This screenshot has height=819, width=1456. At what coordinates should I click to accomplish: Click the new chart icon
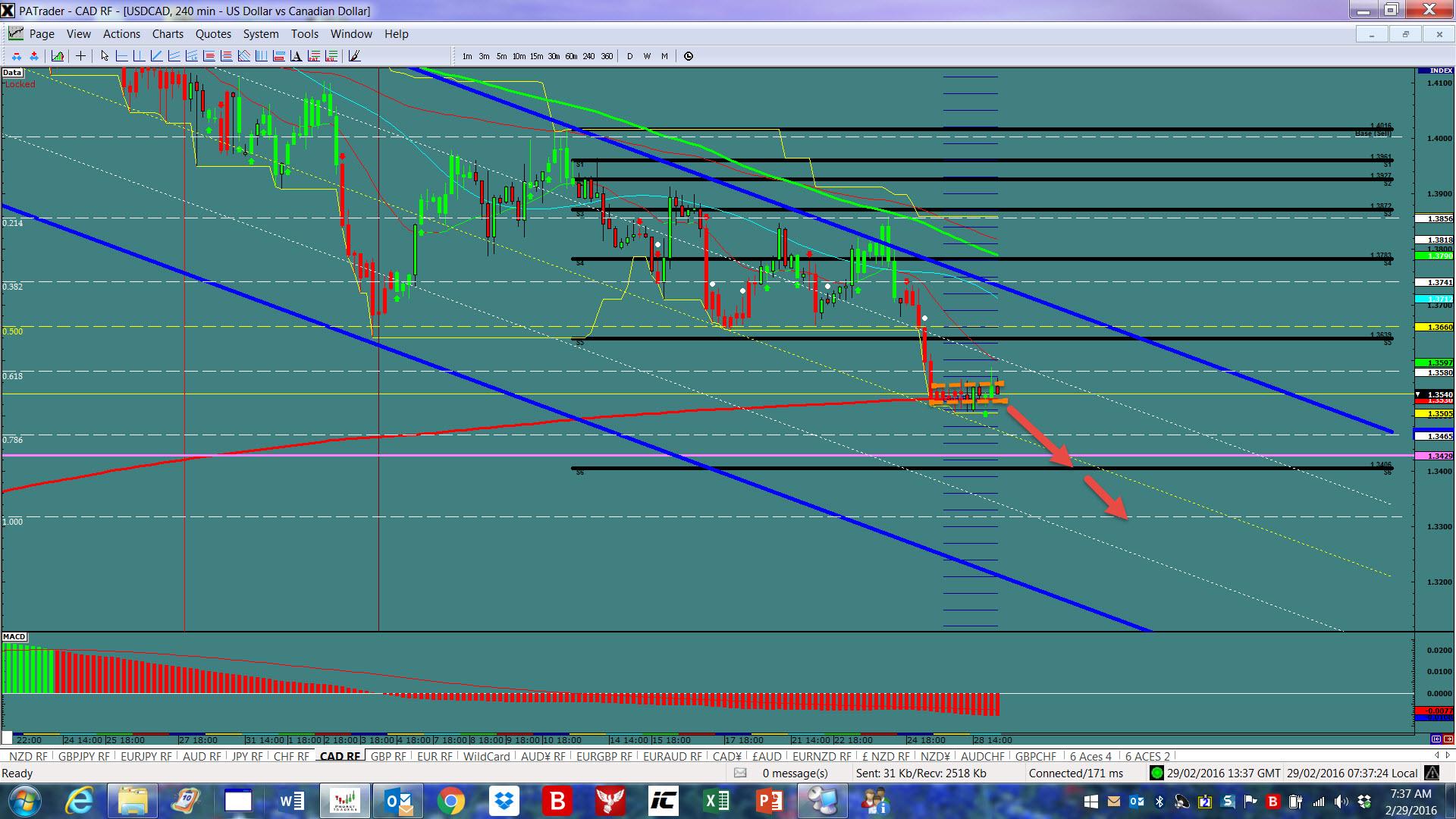58,56
